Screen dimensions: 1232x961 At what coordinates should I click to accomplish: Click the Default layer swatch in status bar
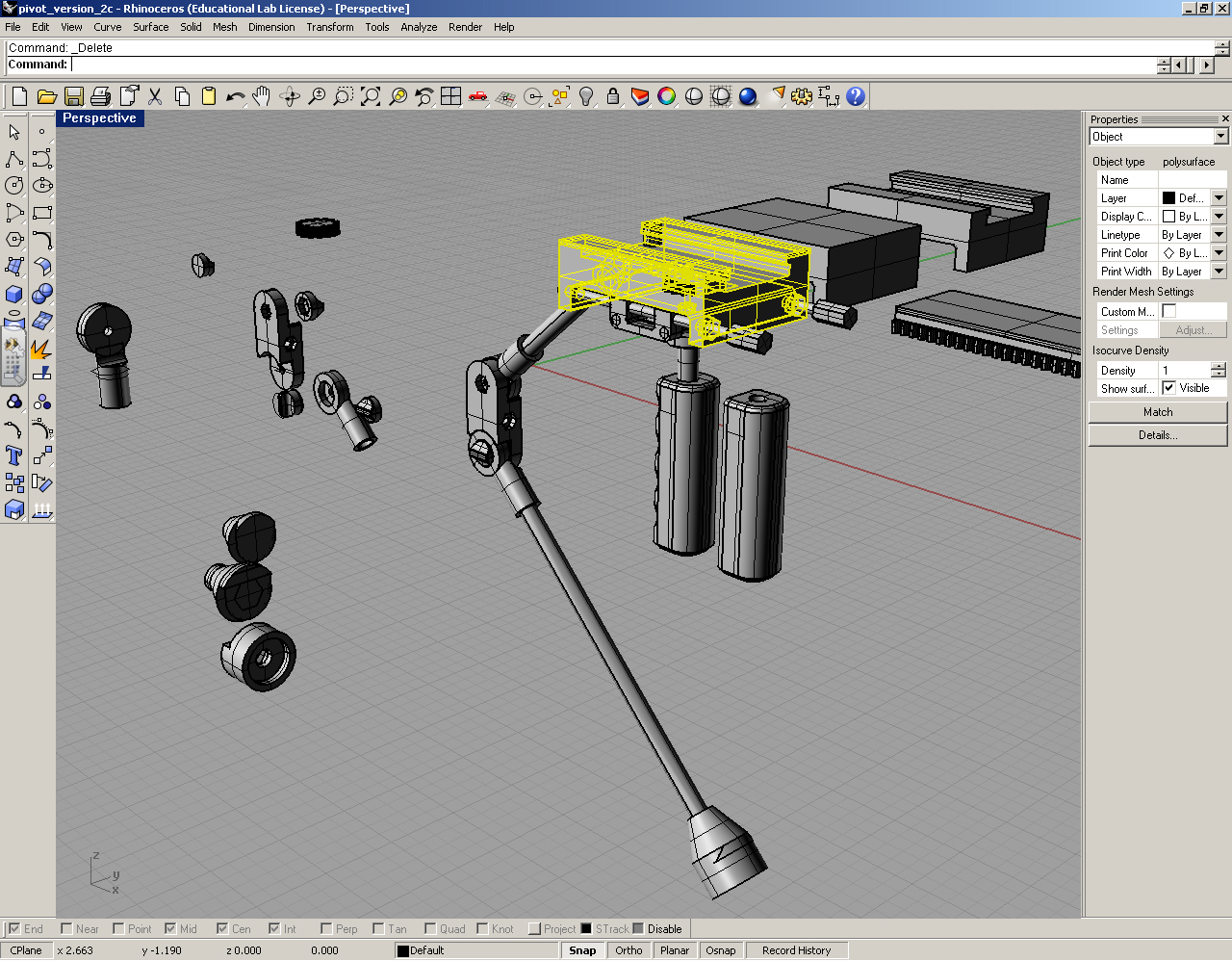coord(403,950)
